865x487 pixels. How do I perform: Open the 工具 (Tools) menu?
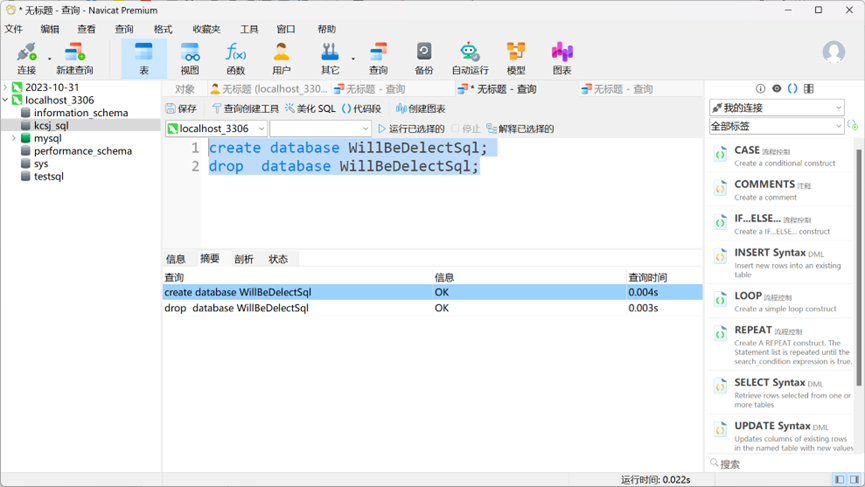pos(249,29)
